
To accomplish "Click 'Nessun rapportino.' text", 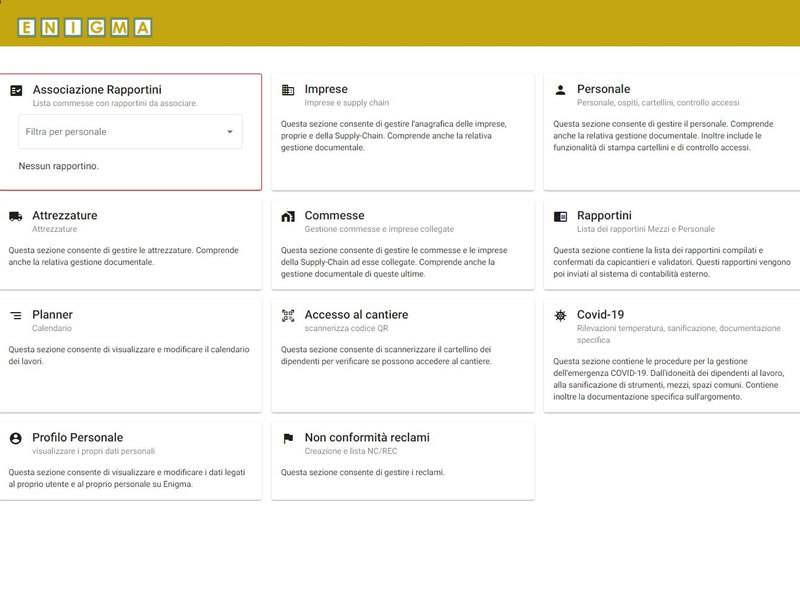I will [59, 166].
